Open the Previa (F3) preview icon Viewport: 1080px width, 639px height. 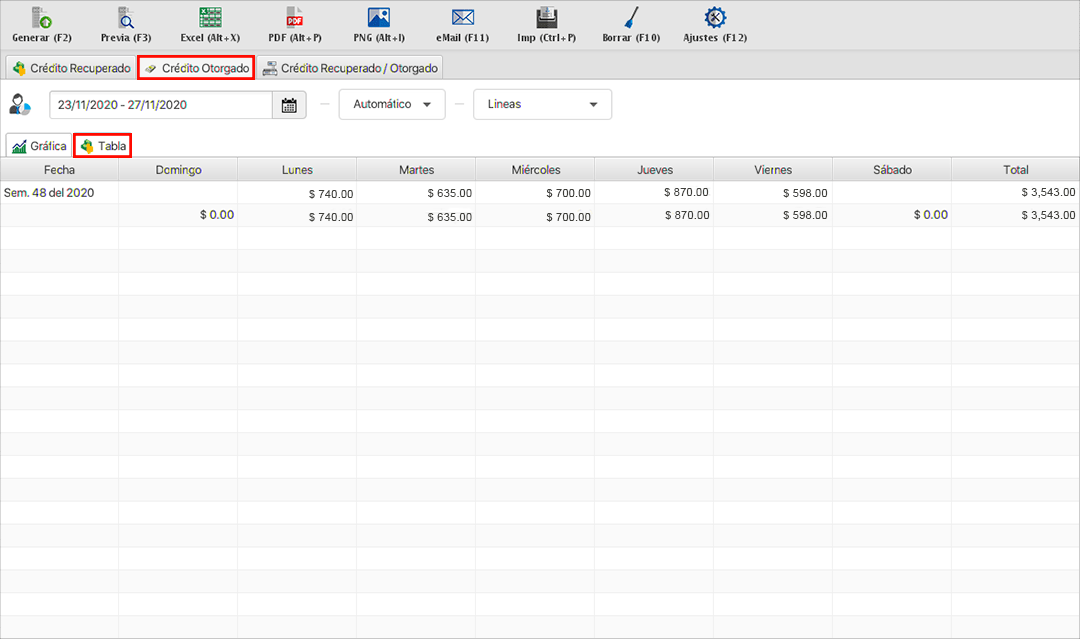(126, 18)
